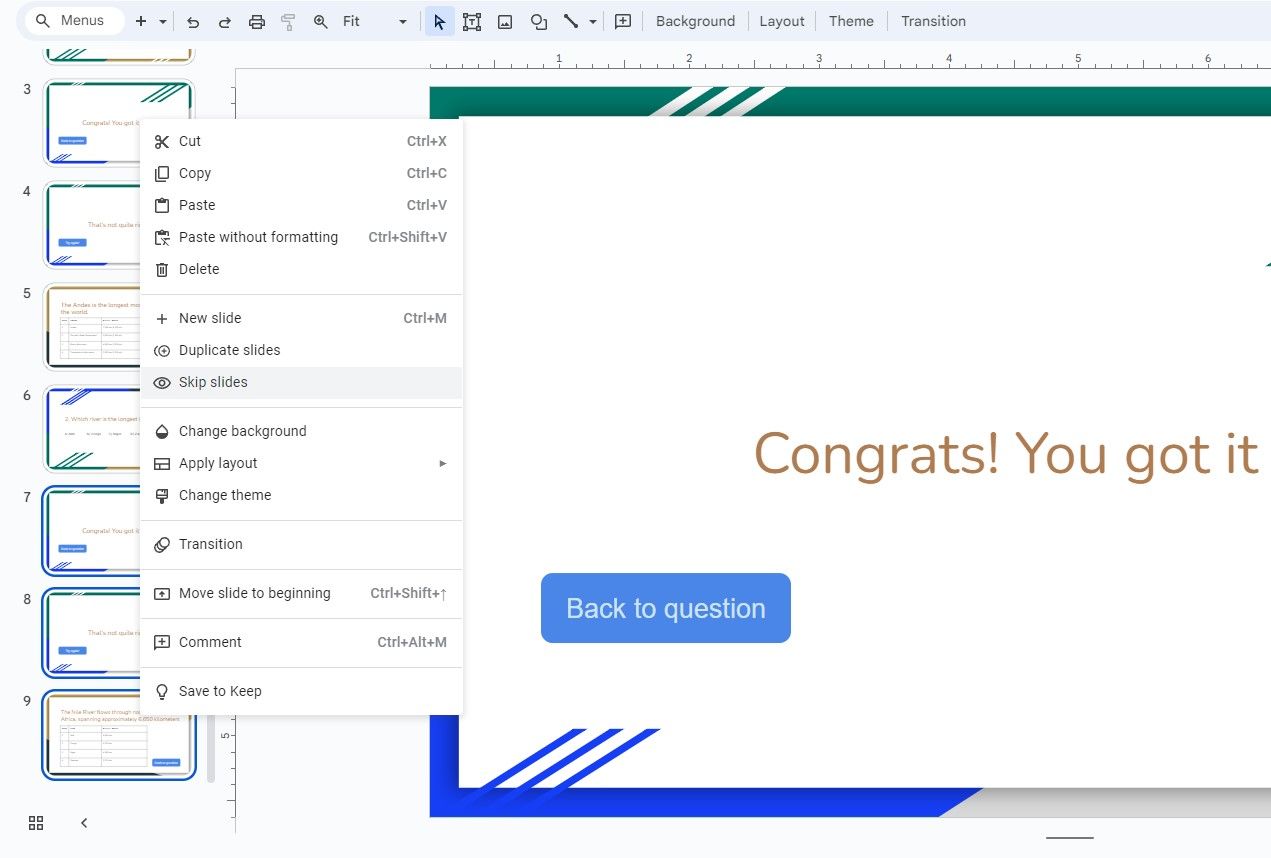Choose Change theme

click(301, 495)
